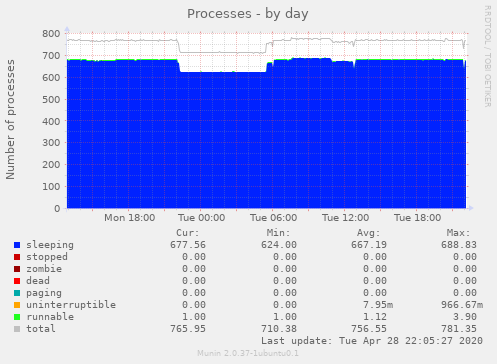Screen dimensions: 497x364
Task: Click the zombie legend color swatch
Action: [17, 269]
